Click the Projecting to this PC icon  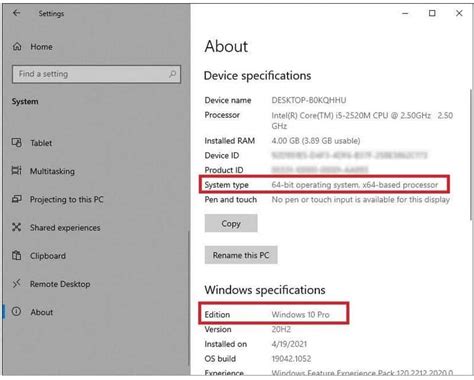pos(17,199)
